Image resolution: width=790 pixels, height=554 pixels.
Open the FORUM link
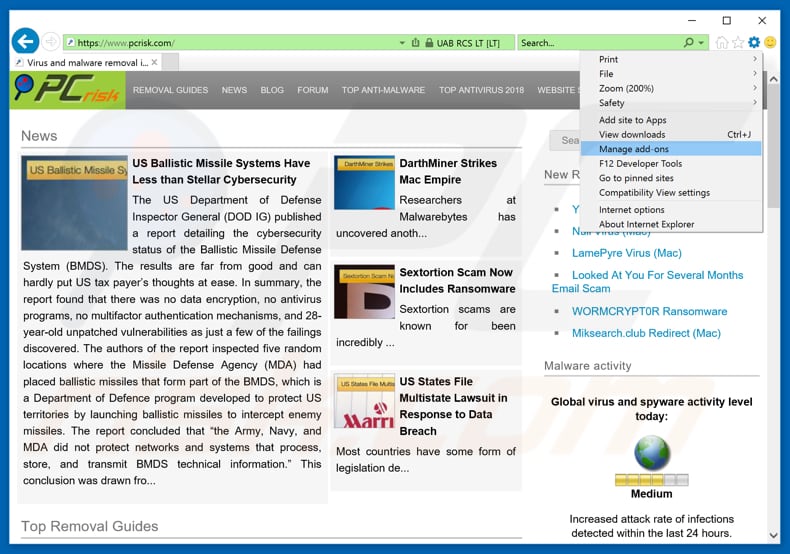coord(312,90)
